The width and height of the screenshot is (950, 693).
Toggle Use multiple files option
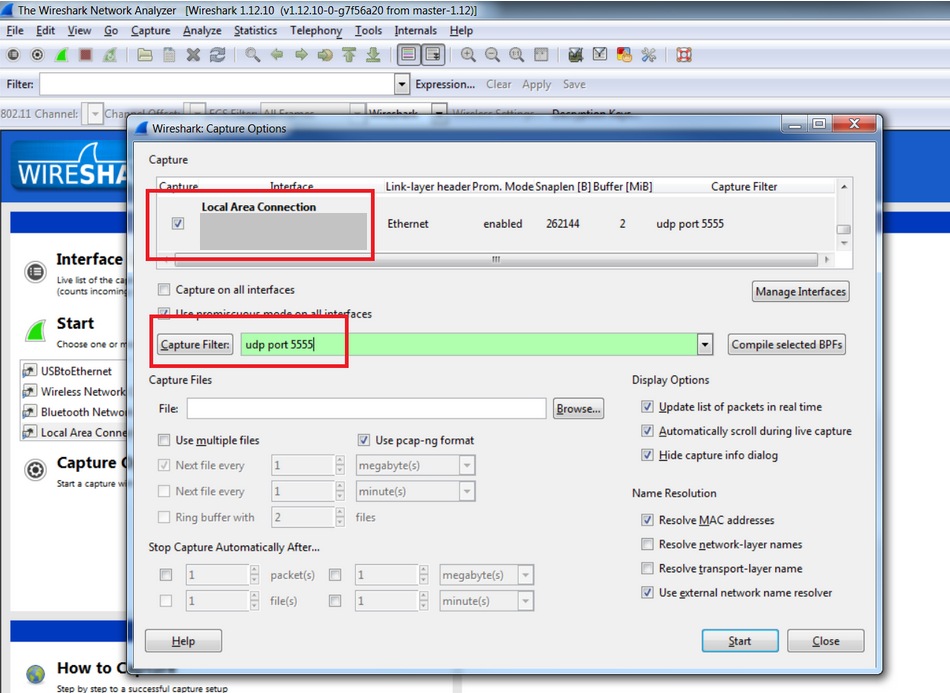click(163, 439)
